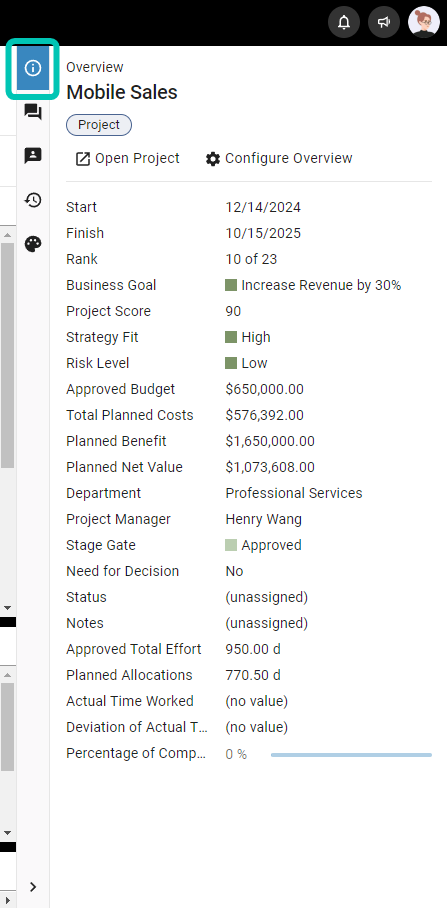Open the Overview info panel icon

coord(33,68)
